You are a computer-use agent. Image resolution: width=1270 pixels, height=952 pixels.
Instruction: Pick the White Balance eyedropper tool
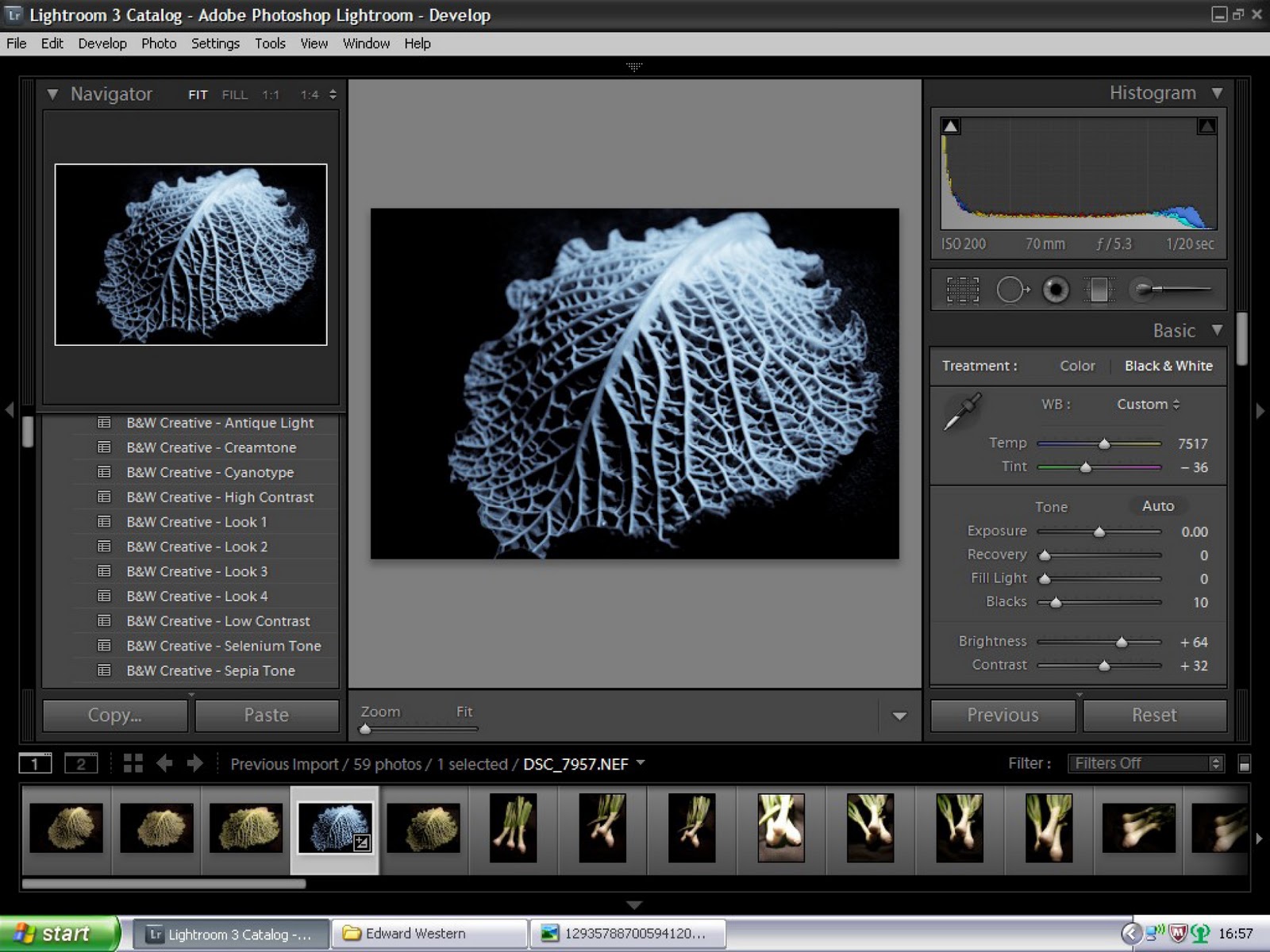click(x=962, y=412)
